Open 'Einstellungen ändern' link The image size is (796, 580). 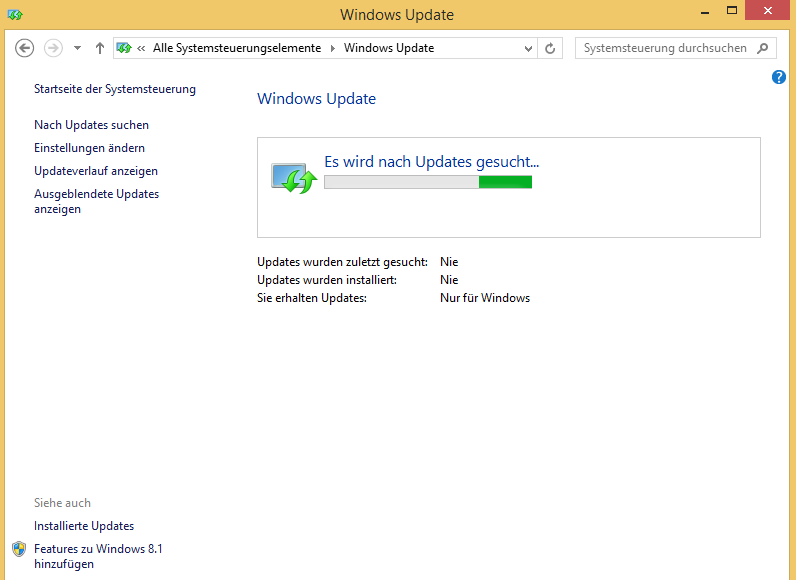(x=89, y=148)
